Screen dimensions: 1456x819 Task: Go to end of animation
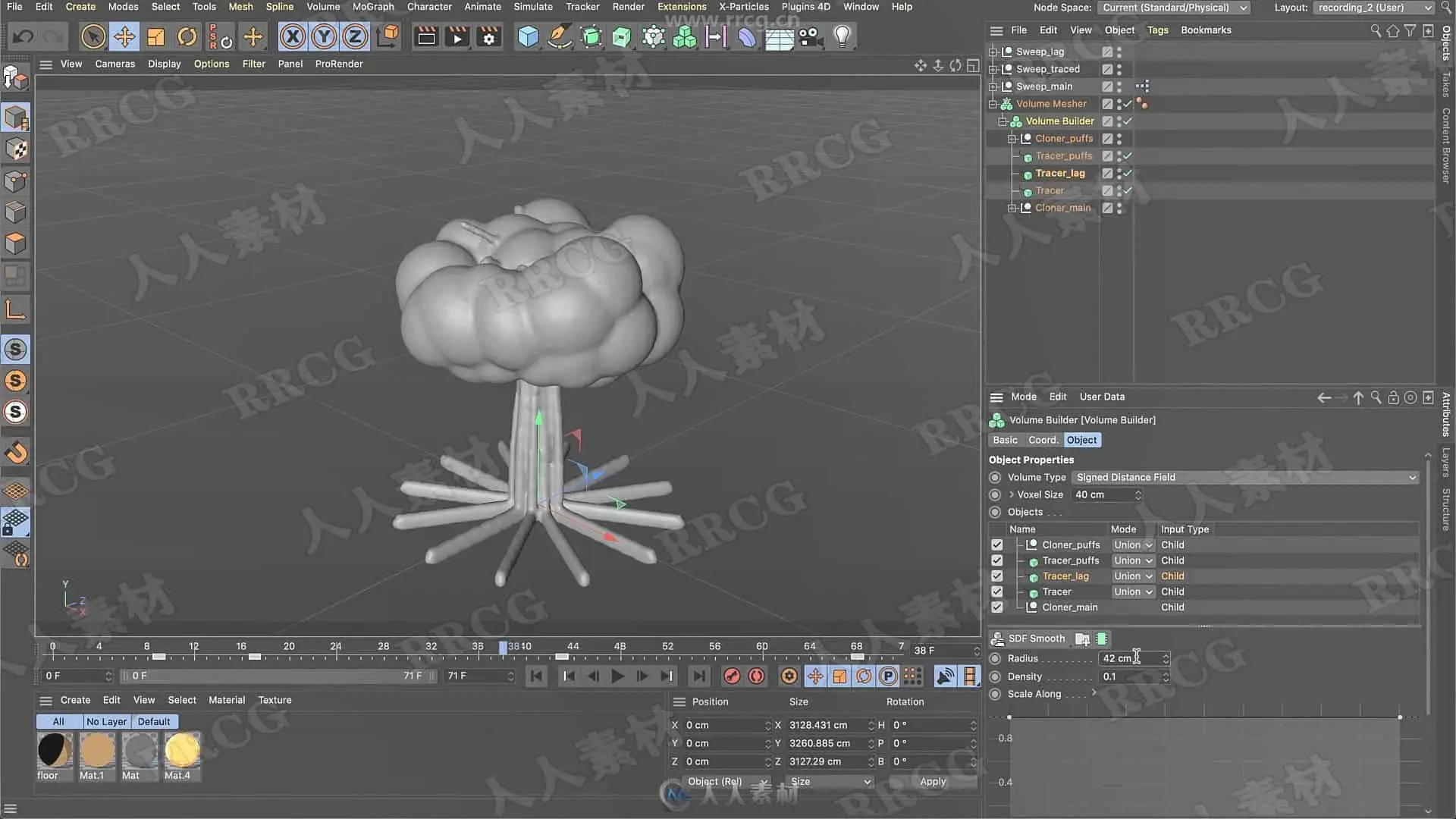click(698, 676)
